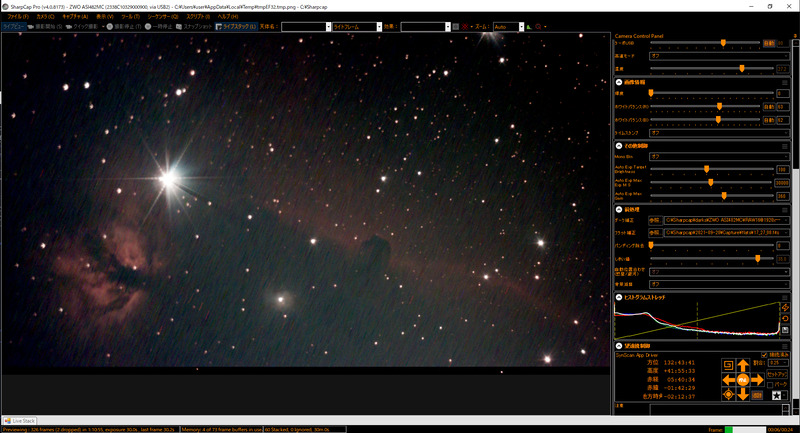Collapse the ヒストグラムストレッチ section with its round arrow

[x=619, y=297]
